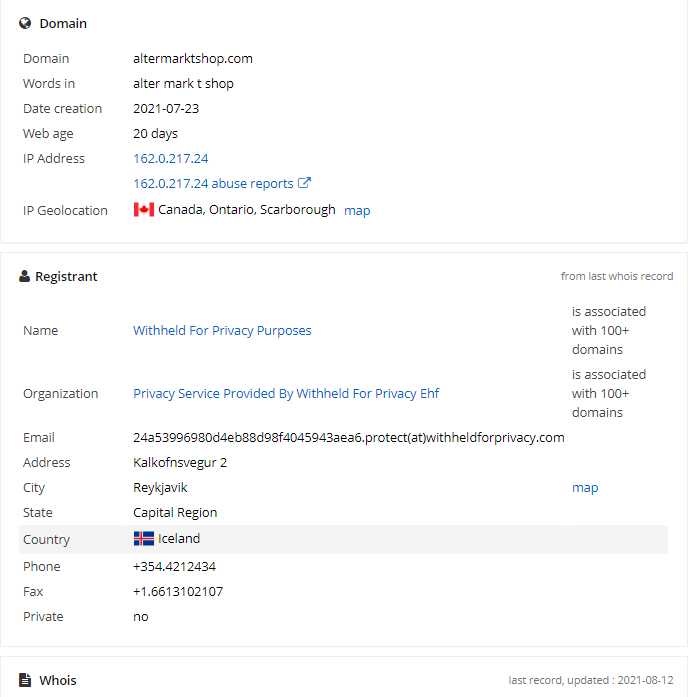Screen dimensions: 689x697
Task: Click the phone number +354.4212434
Action: [x=174, y=567]
